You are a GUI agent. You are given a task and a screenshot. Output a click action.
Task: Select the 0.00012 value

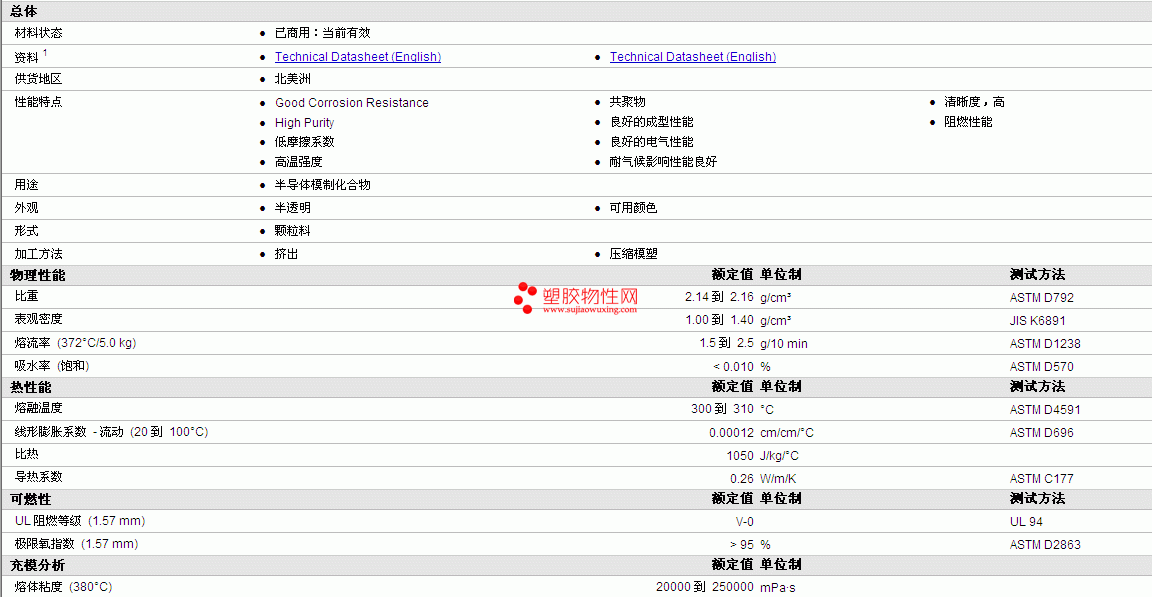tap(731, 433)
